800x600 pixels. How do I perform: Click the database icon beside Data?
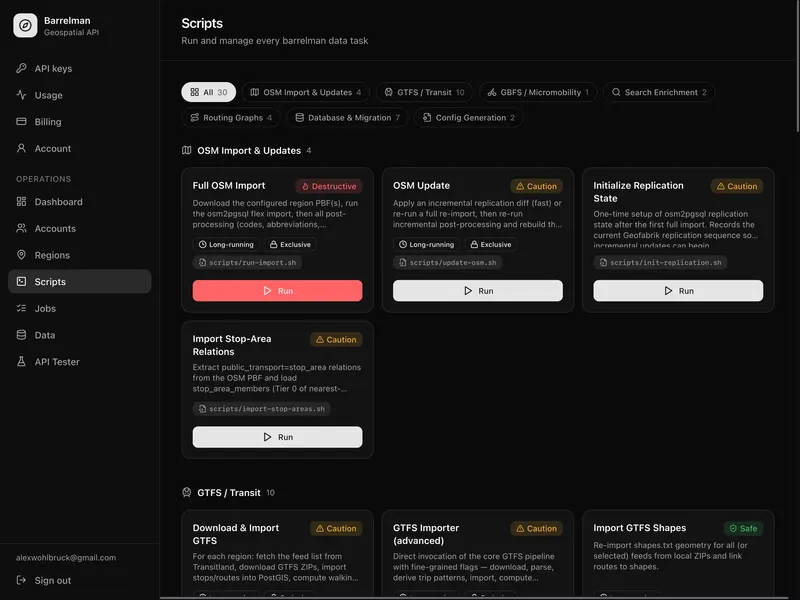(21, 335)
